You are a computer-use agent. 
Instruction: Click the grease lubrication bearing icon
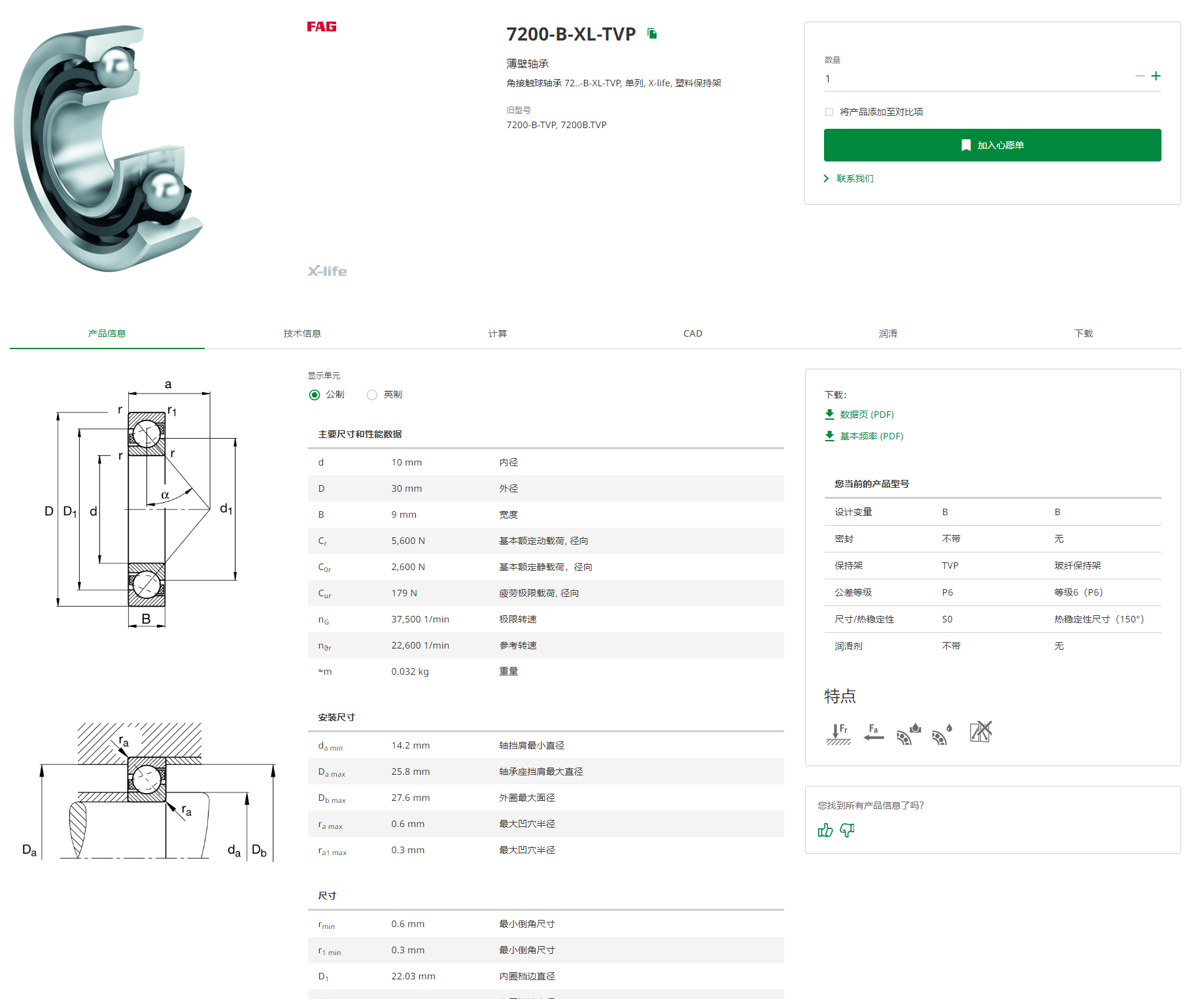pos(908,734)
